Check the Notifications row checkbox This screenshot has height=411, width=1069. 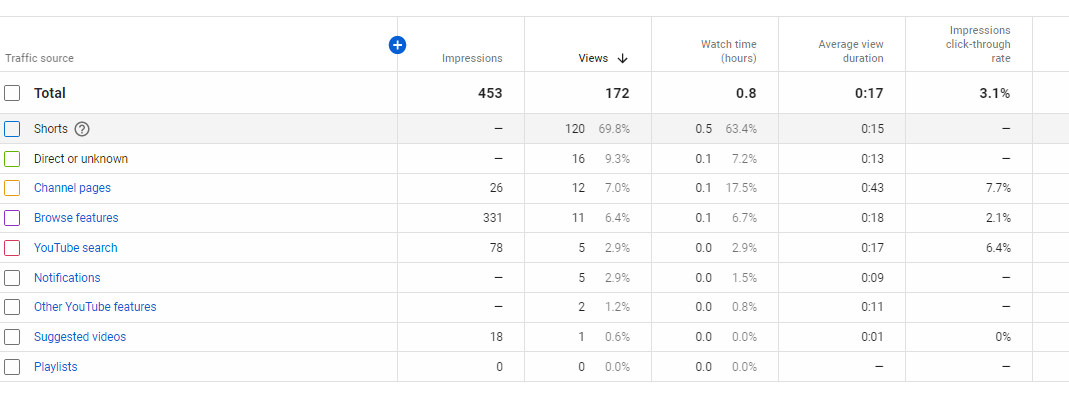point(12,277)
